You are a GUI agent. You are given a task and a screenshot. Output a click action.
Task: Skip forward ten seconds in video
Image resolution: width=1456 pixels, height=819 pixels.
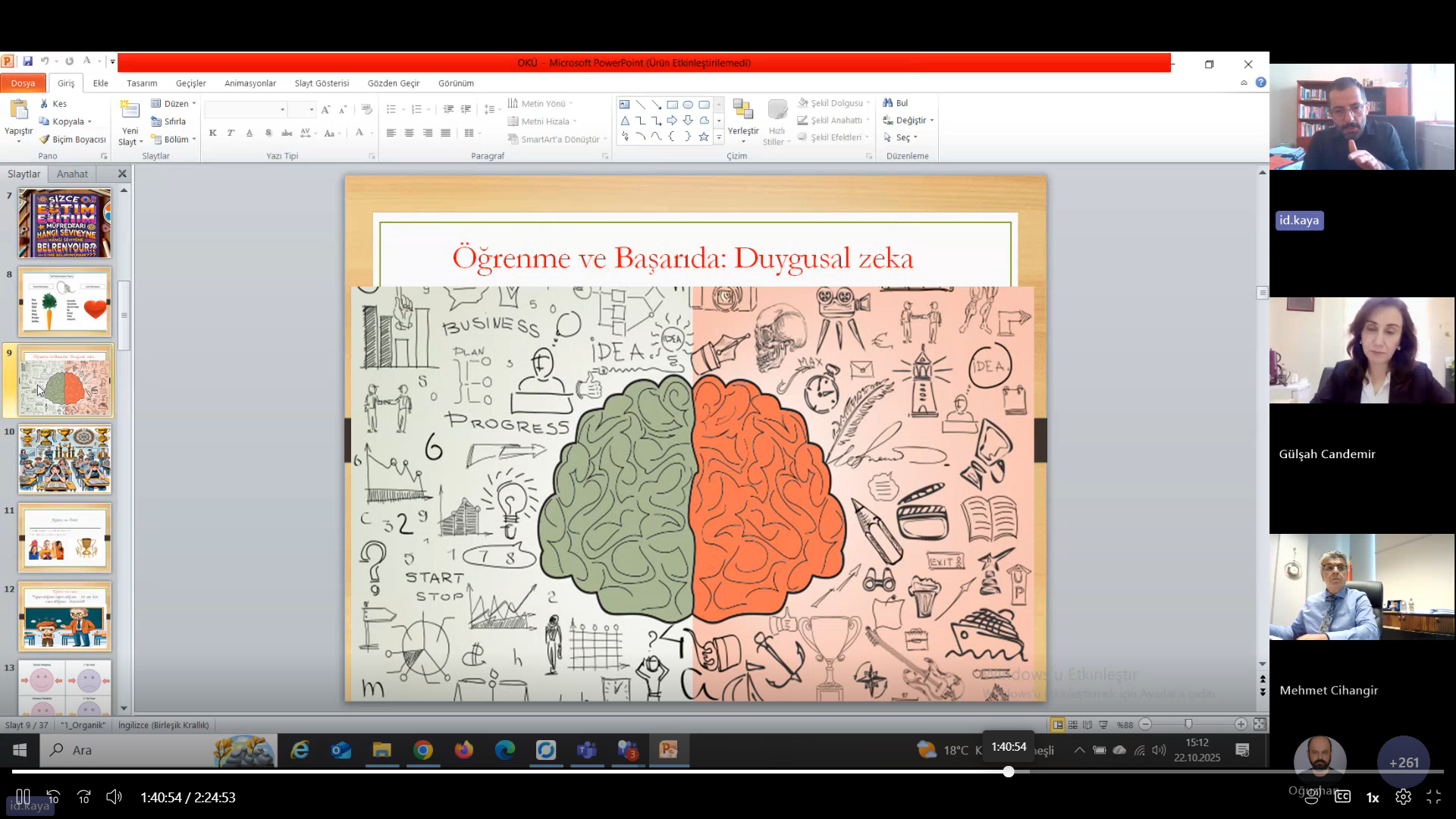coord(84,797)
